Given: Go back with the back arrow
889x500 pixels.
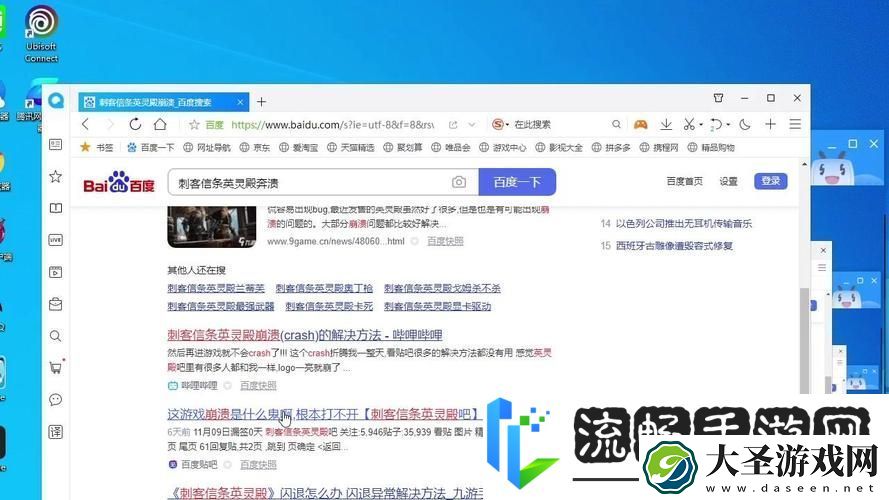Looking at the screenshot, I should (x=86, y=124).
